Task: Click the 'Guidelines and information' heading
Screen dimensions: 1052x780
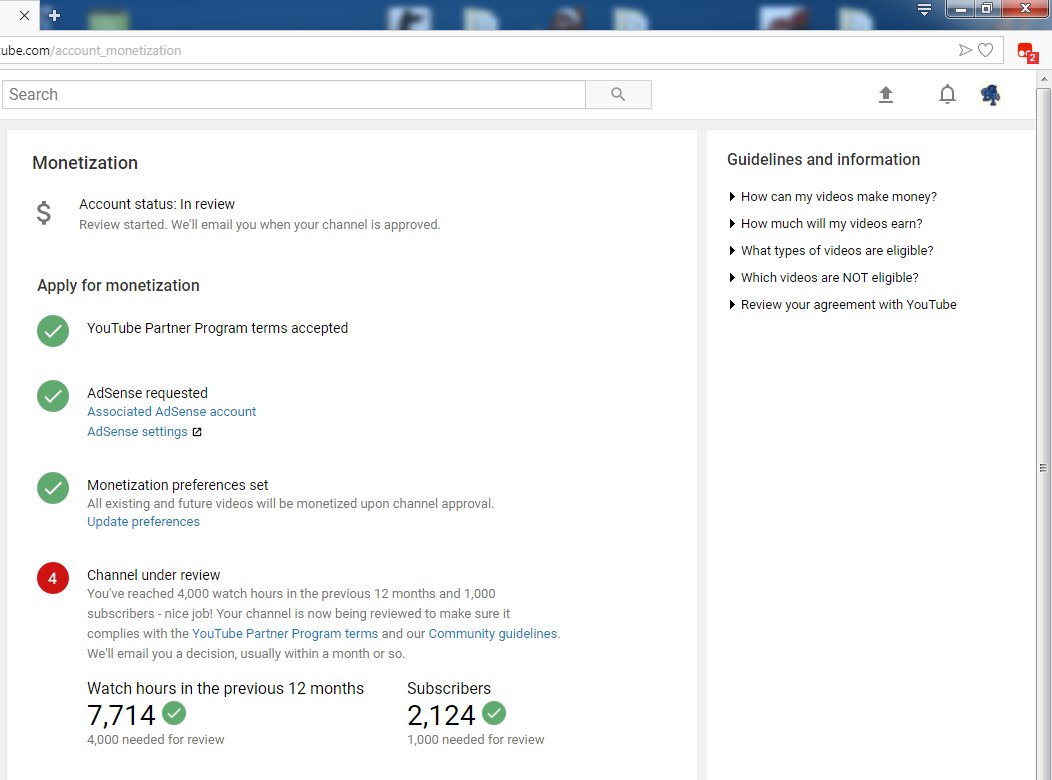Action: pos(823,160)
